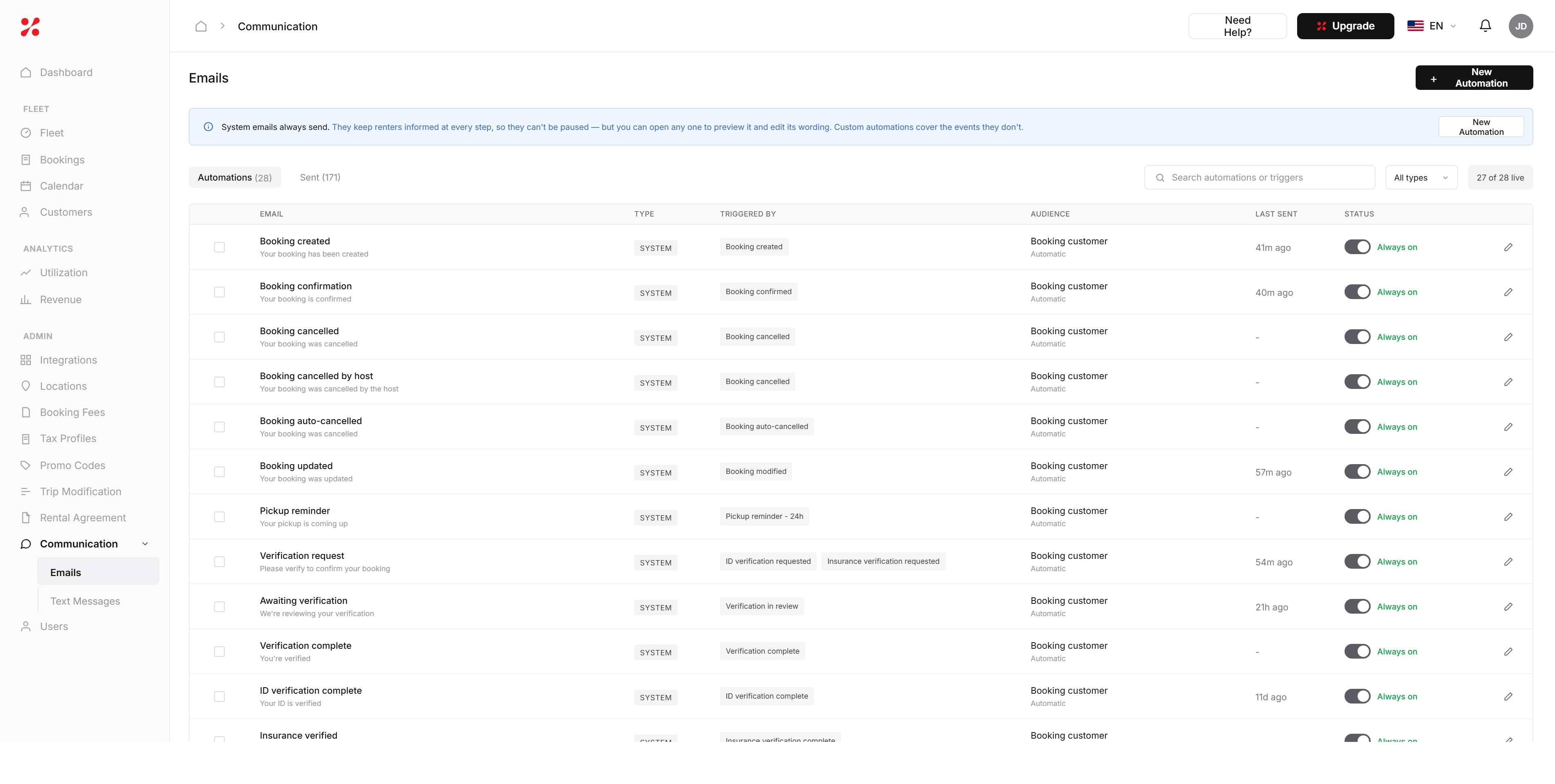The width and height of the screenshot is (1555, 784).
Task: Open Rental Agreement in the sidebar
Action: 83,518
